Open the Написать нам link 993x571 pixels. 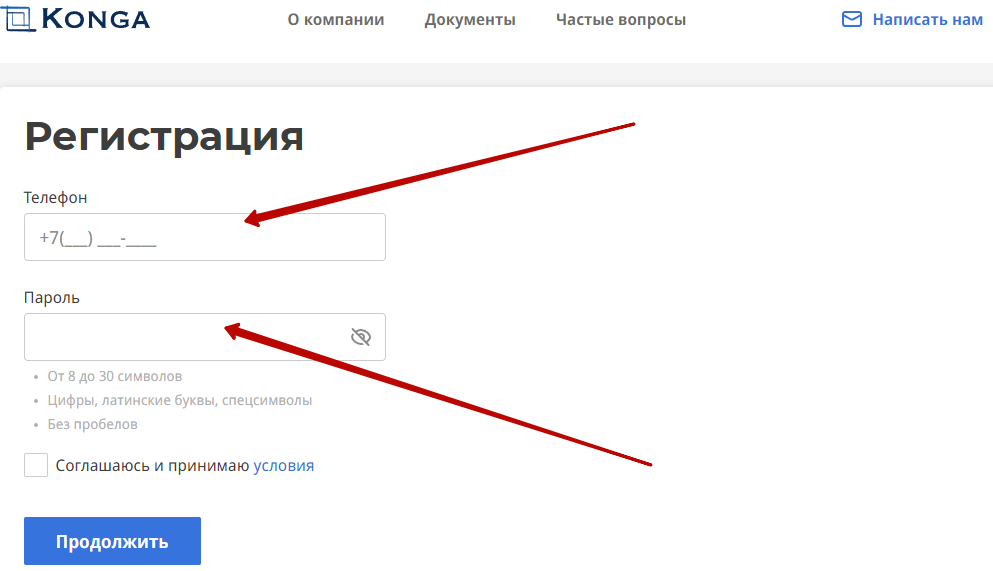(x=927, y=20)
